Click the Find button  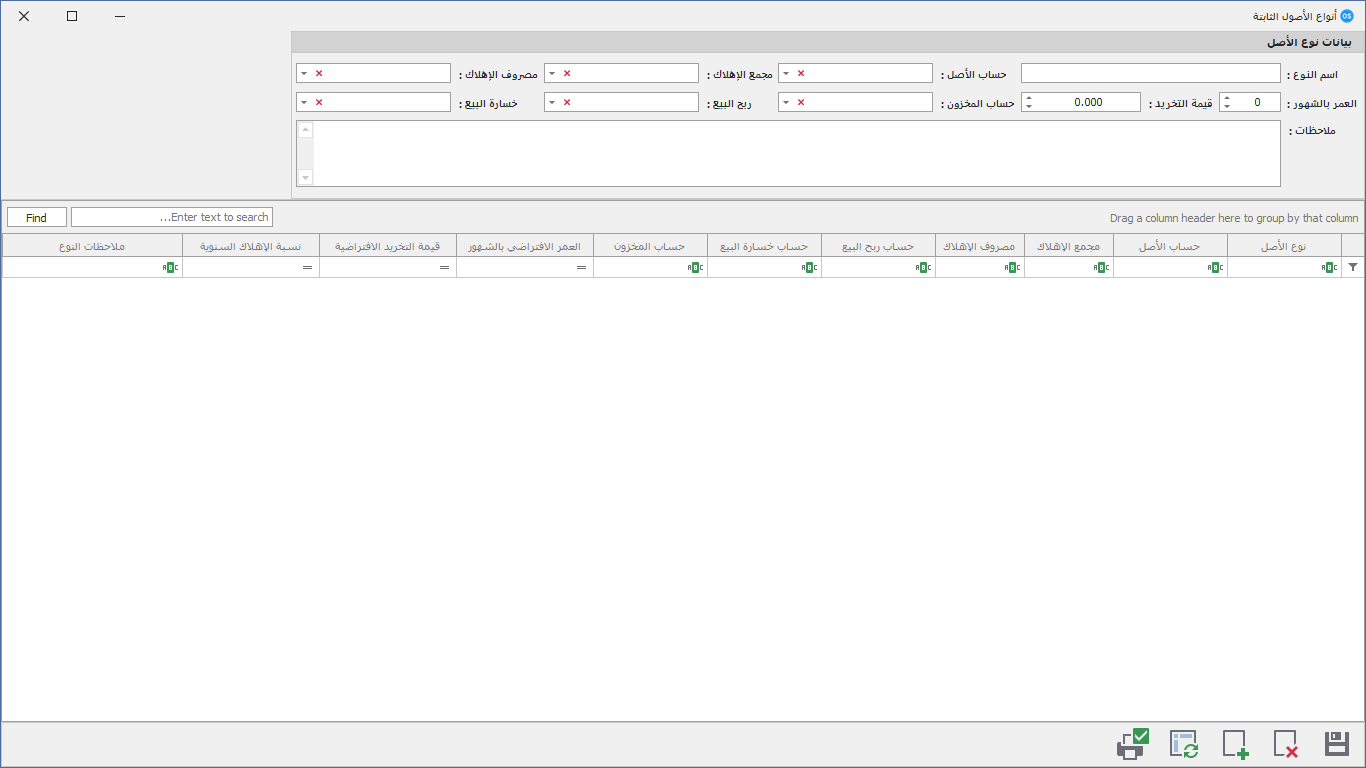37,217
